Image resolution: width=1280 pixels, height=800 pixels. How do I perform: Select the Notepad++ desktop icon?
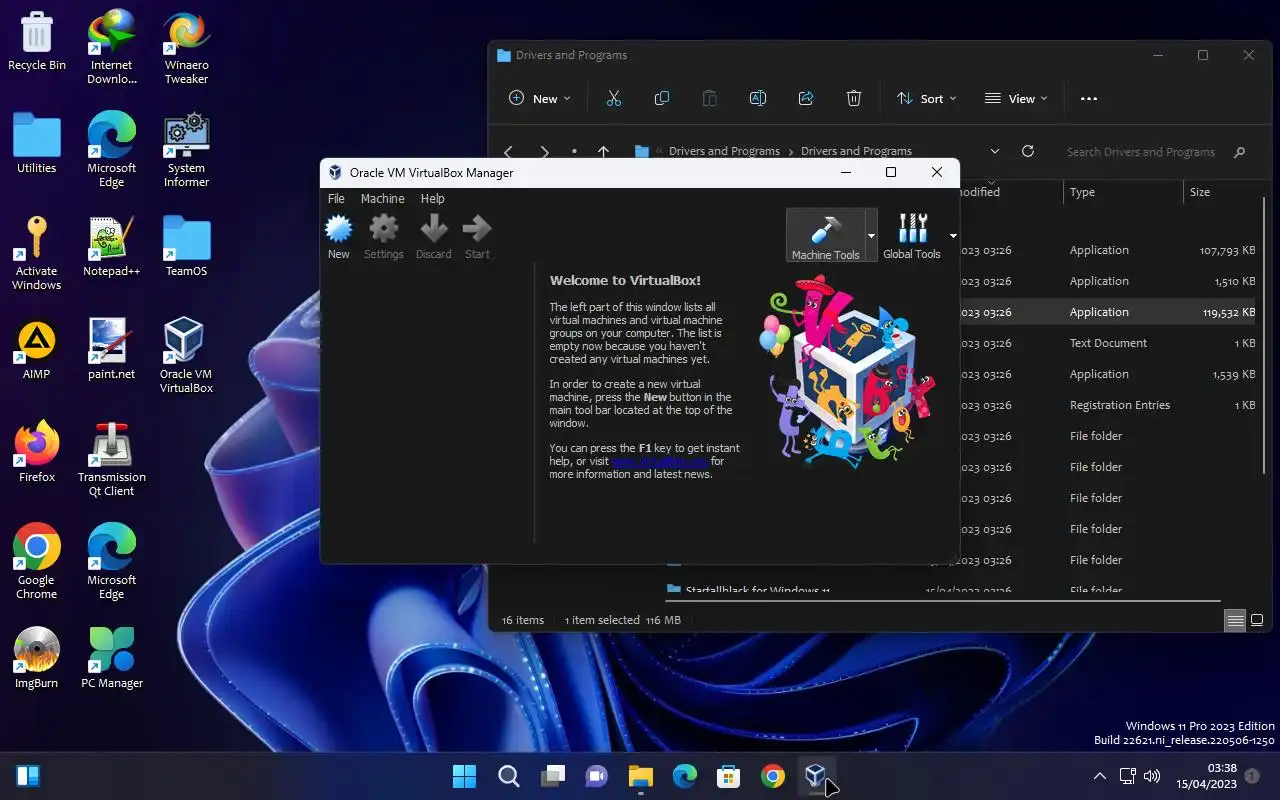(x=111, y=247)
